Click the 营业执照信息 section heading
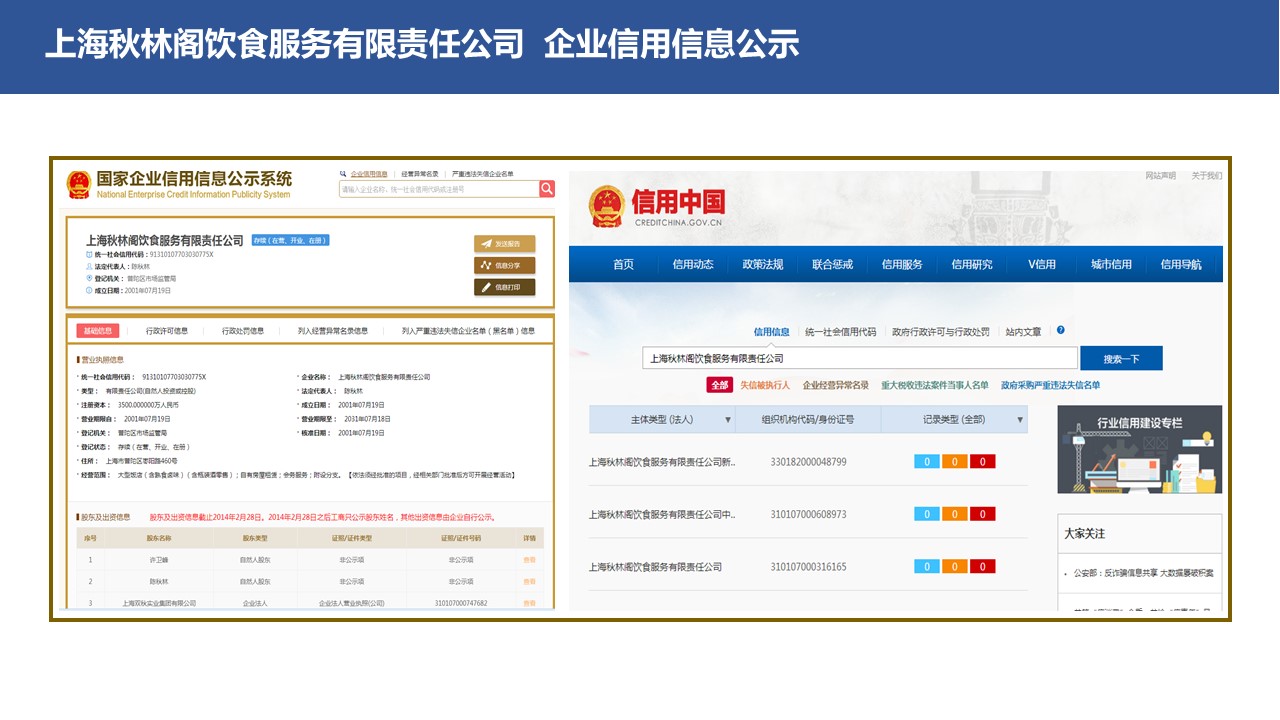Screen dimensions: 1280x720 [103, 359]
